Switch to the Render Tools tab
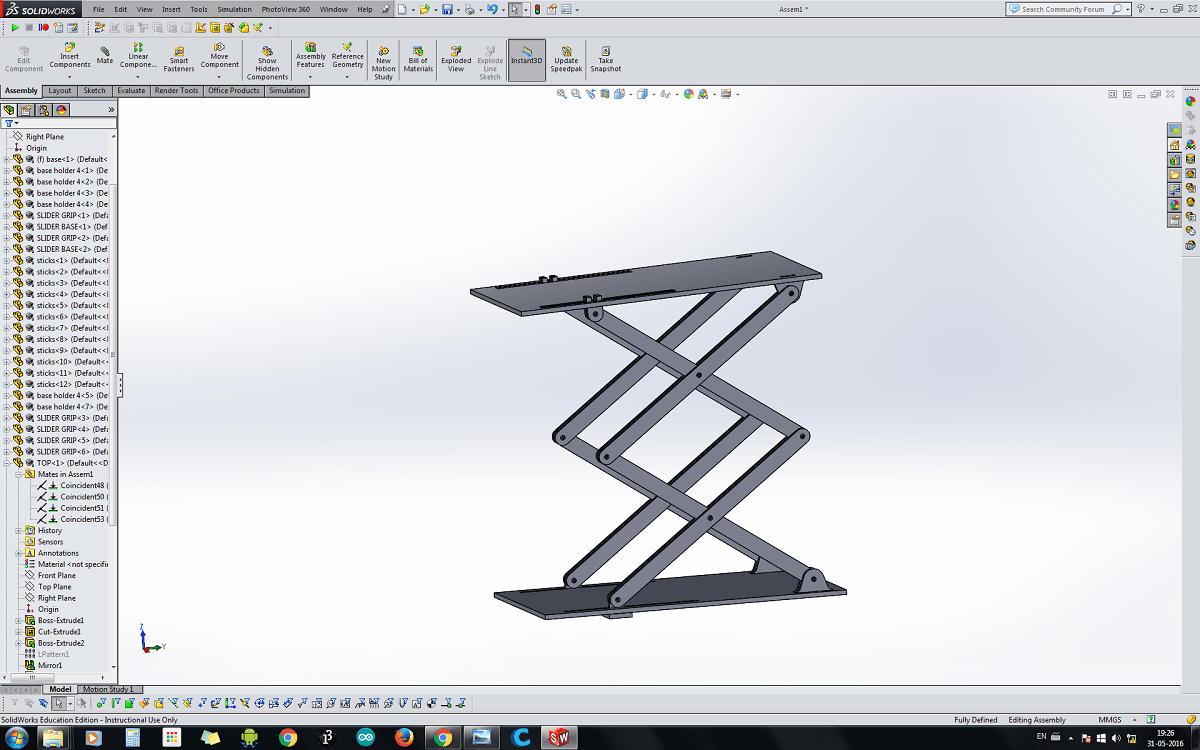Image resolution: width=1200 pixels, height=750 pixels. tap(176, 90)
